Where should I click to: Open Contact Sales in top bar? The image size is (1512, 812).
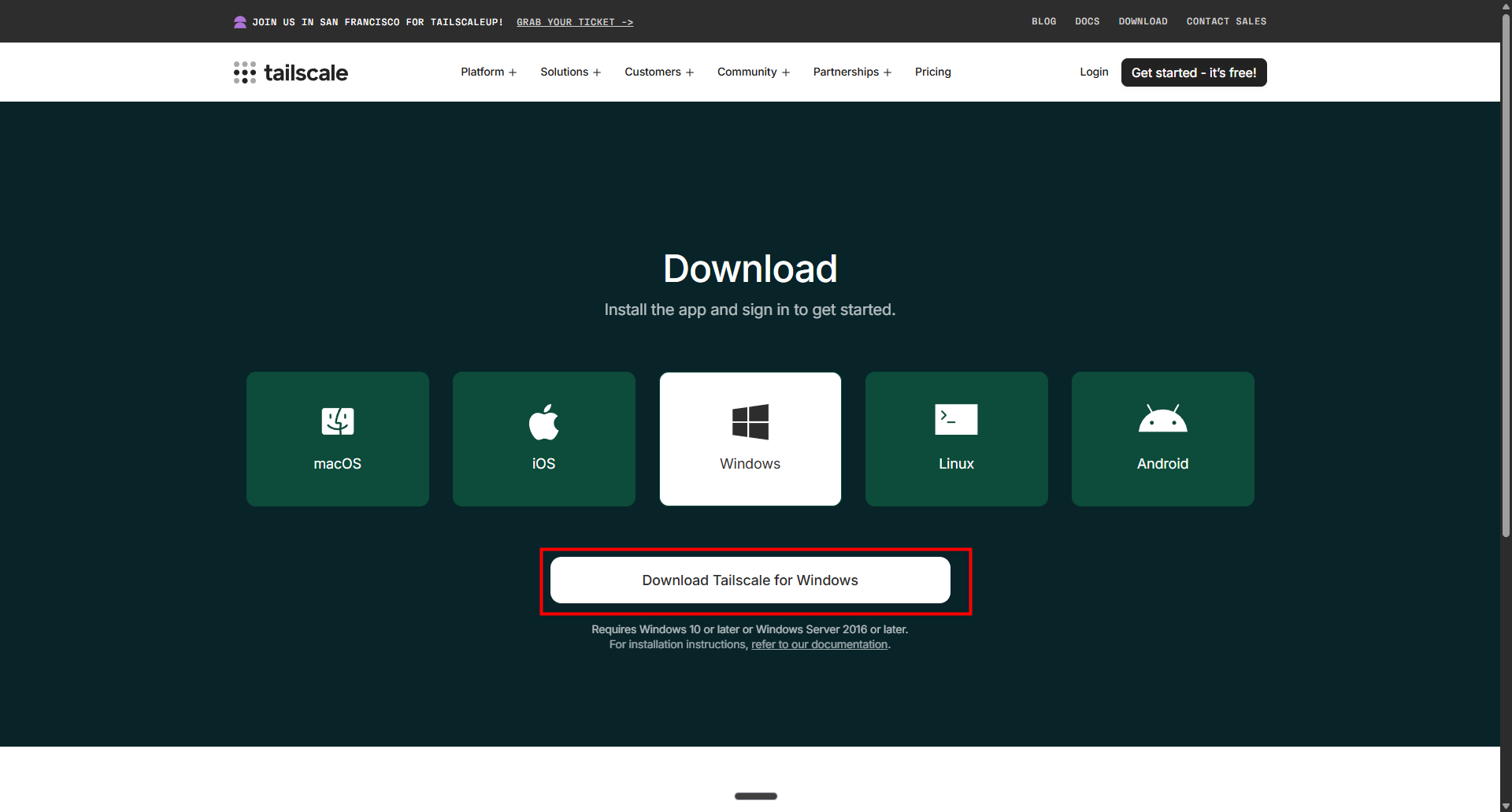1227,21
